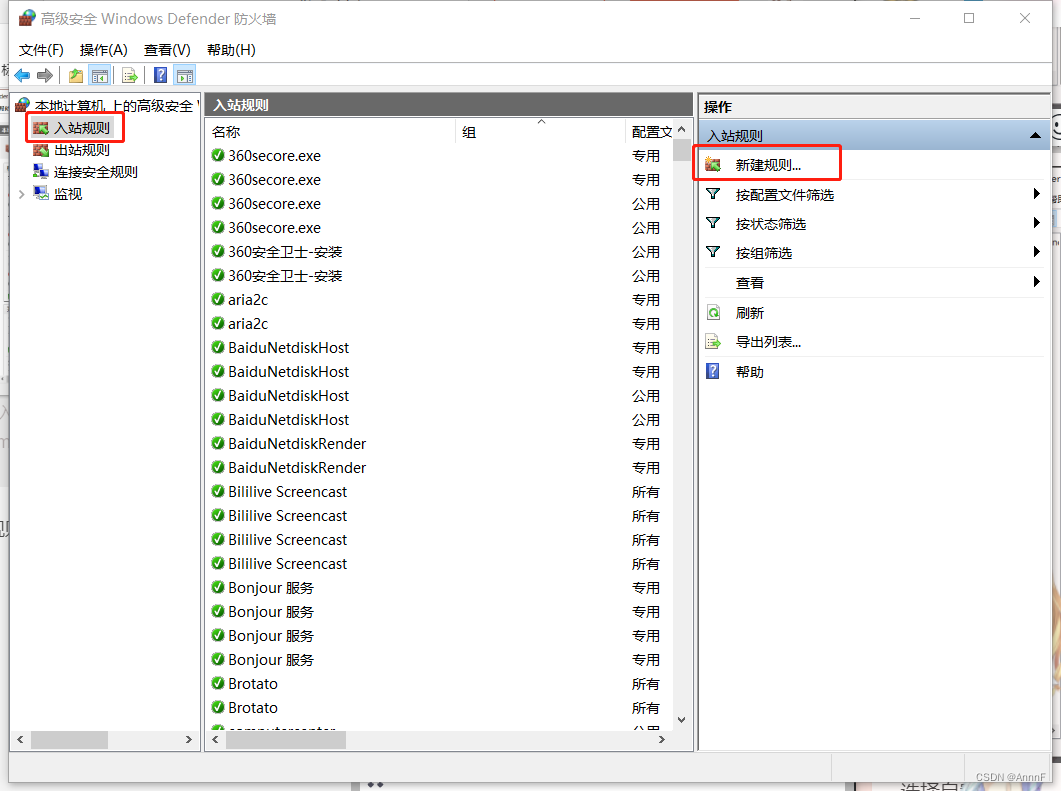Viewport: 1061px width, 791px height.
Task: Open the 查看 submenu arrow in the actions pane
Action: [1036, 282]
